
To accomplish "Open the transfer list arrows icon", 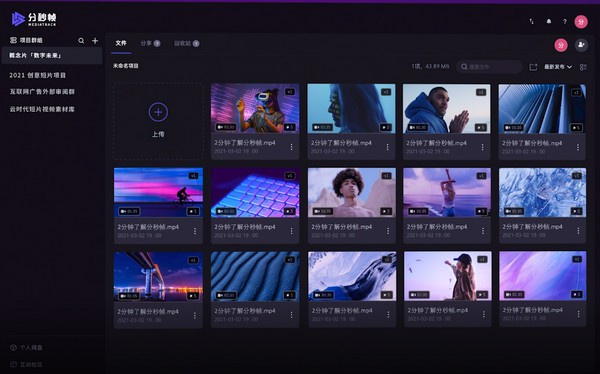I will (x=532, y=22).
